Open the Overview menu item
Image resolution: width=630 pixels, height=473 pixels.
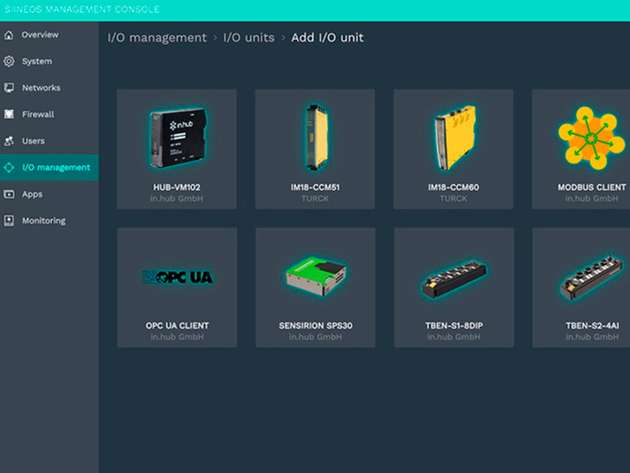coord(49,35)
